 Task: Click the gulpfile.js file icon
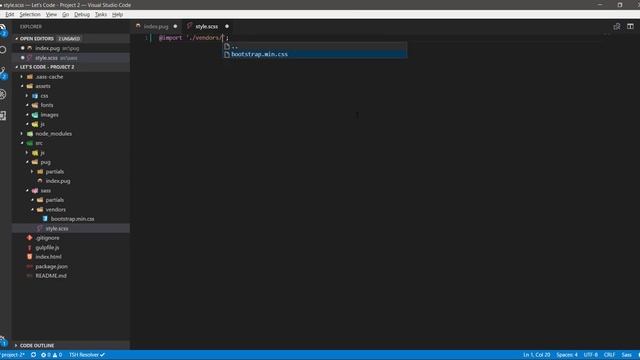pos(29,247)
